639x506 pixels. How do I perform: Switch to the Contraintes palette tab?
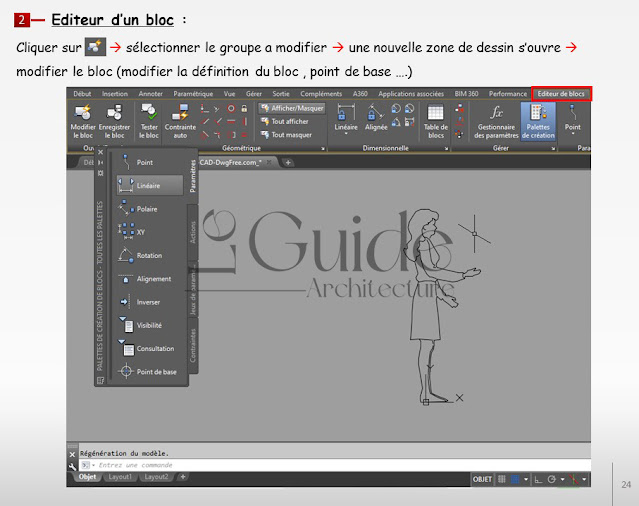(193, 345)
